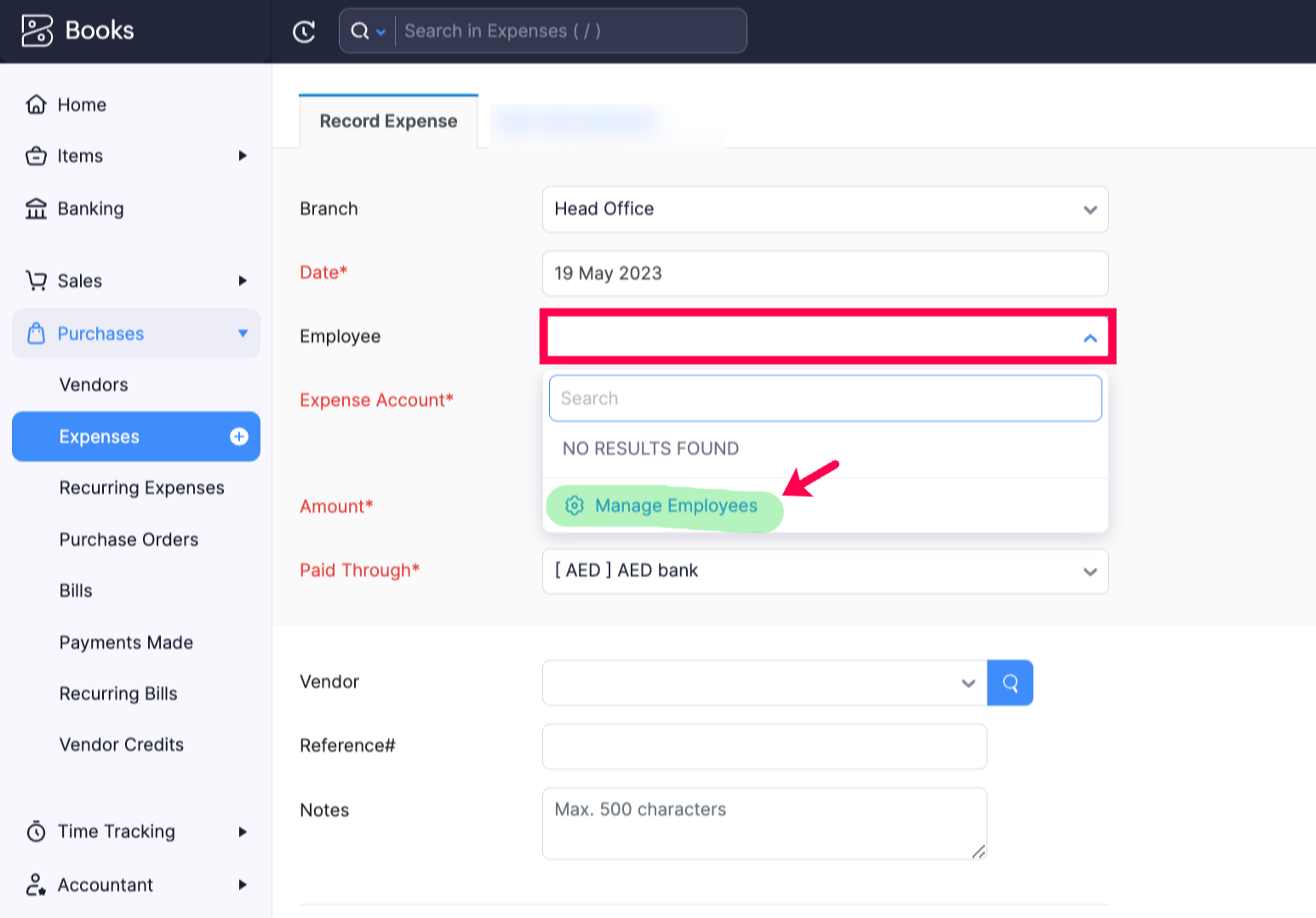This screenshot has height=918, width=1316.
Task: Switch to the Record Expense tab
Action: pyautogui.click(x=387, y=121)
